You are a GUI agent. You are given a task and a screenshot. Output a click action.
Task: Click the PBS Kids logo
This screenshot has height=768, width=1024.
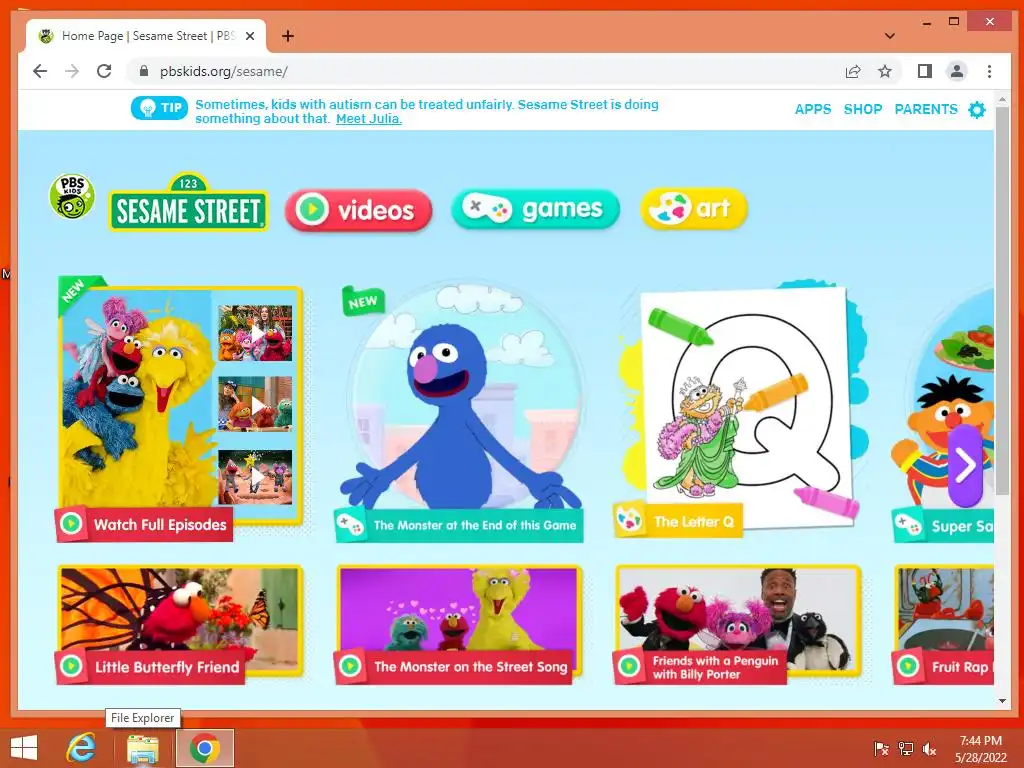(72, 197)
